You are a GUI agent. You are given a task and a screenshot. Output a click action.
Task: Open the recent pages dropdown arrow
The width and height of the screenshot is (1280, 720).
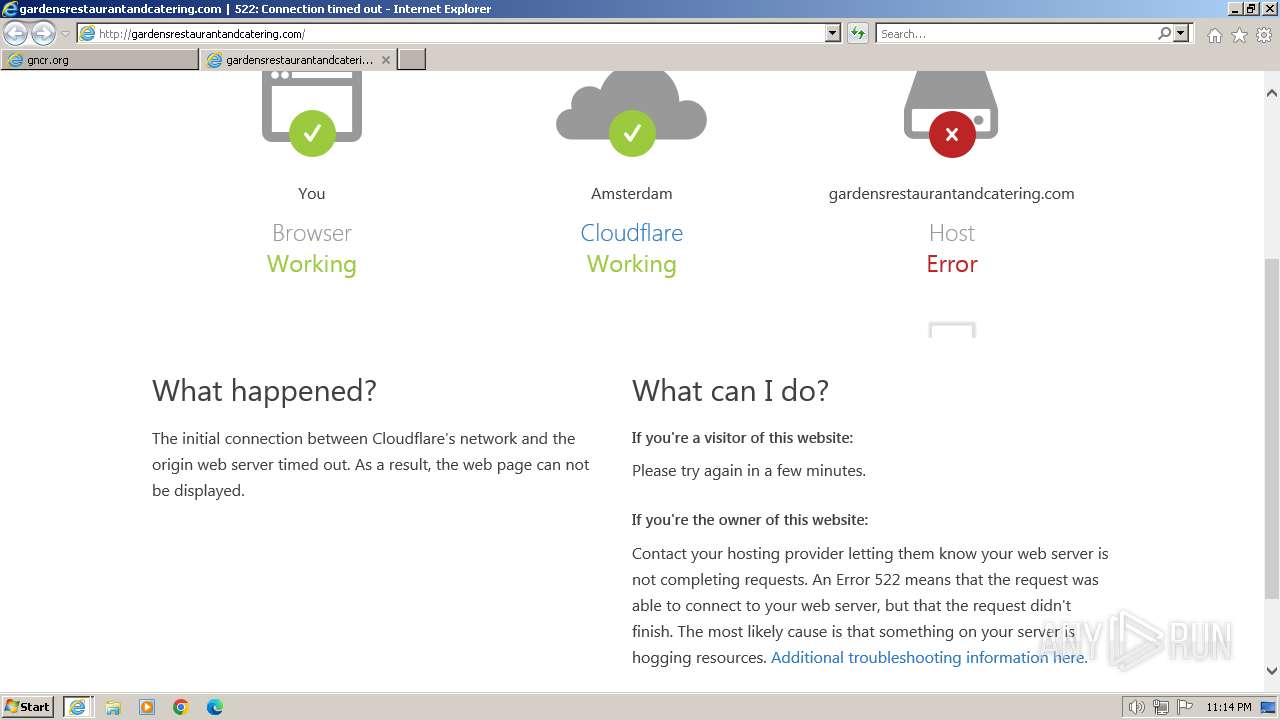coord(65,34)
